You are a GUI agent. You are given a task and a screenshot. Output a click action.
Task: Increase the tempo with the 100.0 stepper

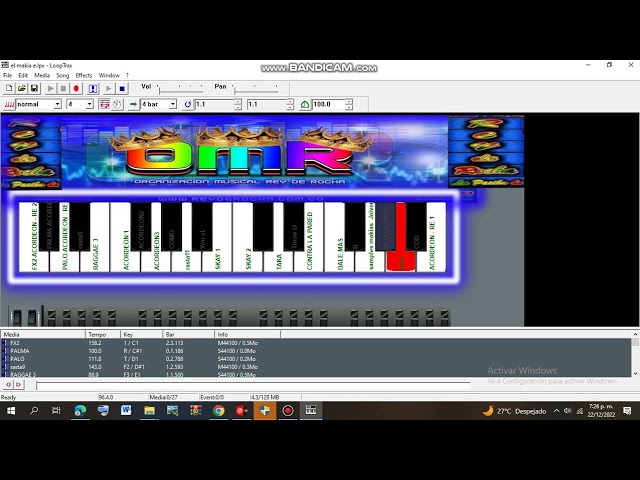tap(349, 102)
